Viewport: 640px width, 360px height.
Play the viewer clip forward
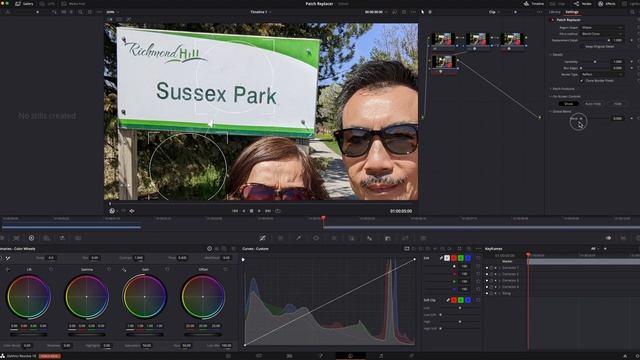coord(259,211)
